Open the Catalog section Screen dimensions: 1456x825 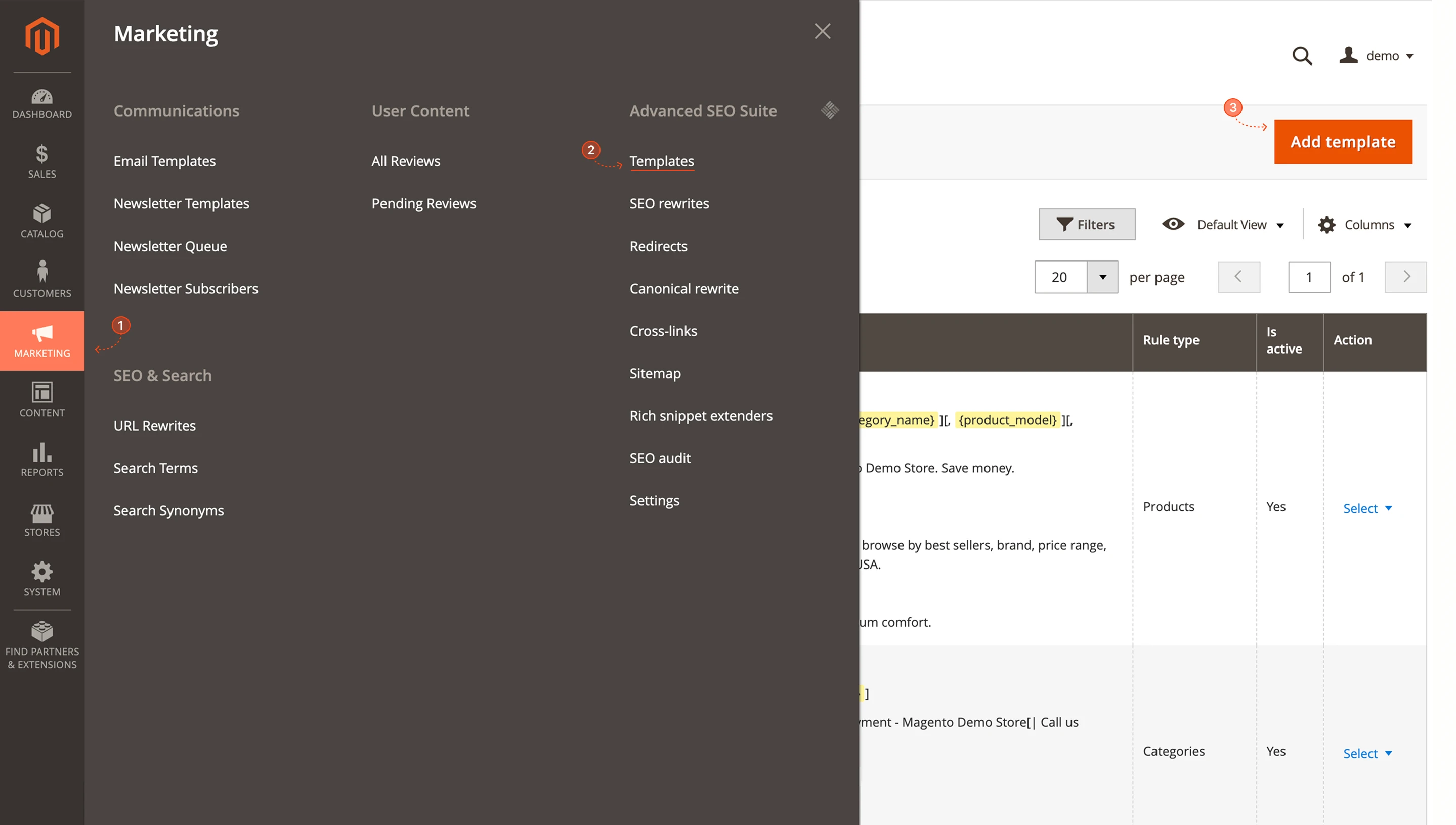[42, 222]
